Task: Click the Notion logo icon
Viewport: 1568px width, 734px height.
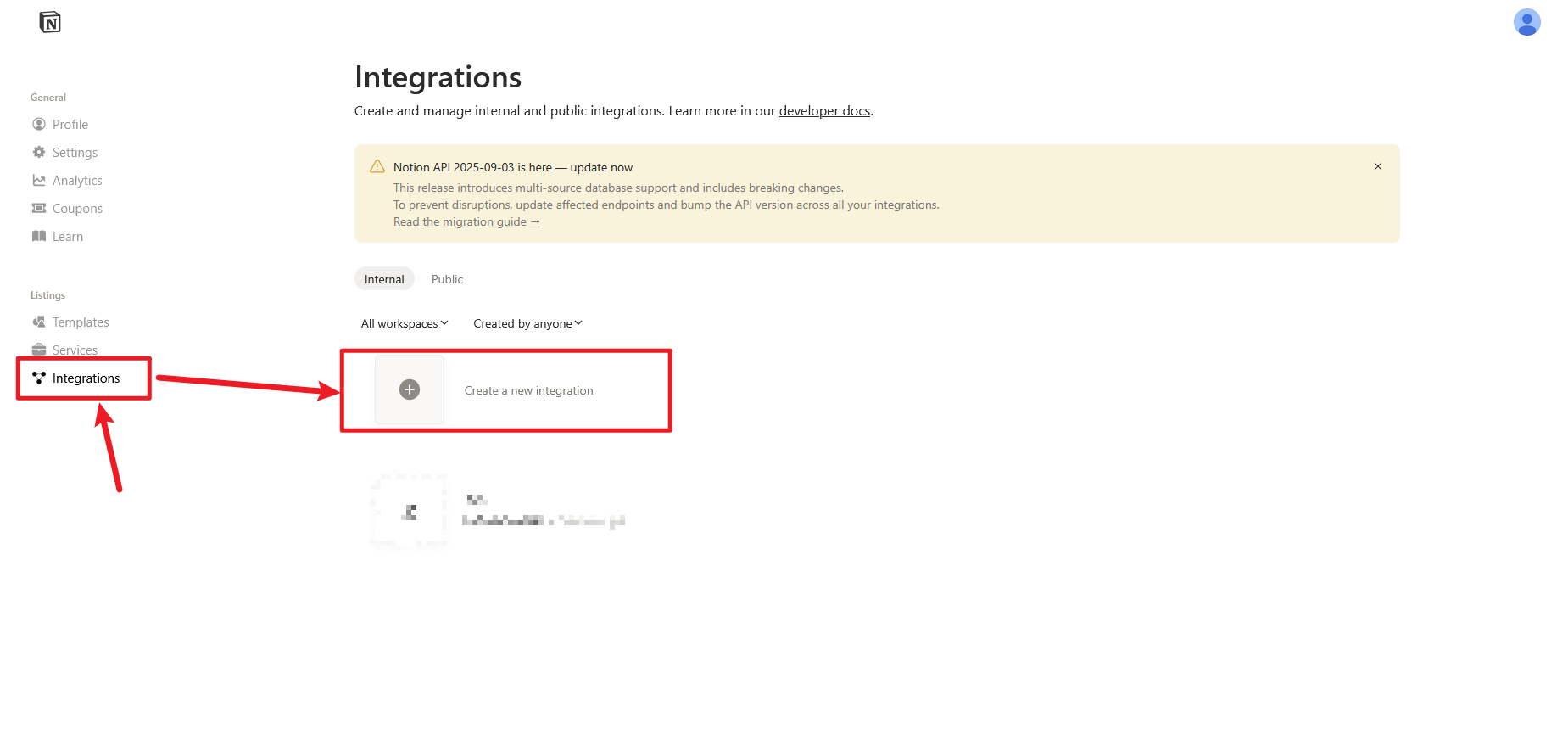Action: point(50,22)
